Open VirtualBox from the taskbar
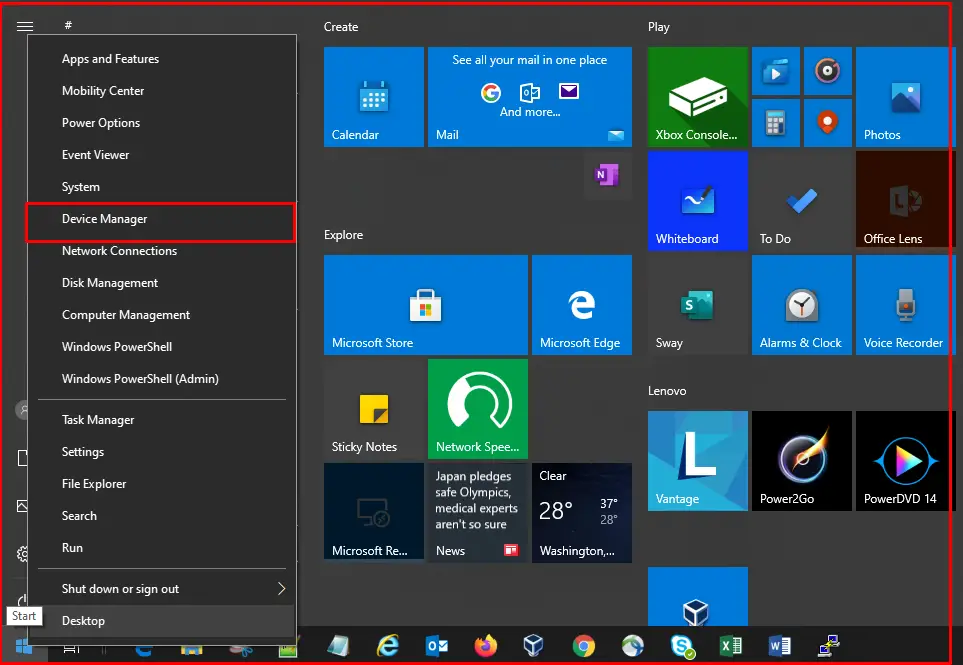Viewport: 963px width, 665px height. (x=533, y=646)
